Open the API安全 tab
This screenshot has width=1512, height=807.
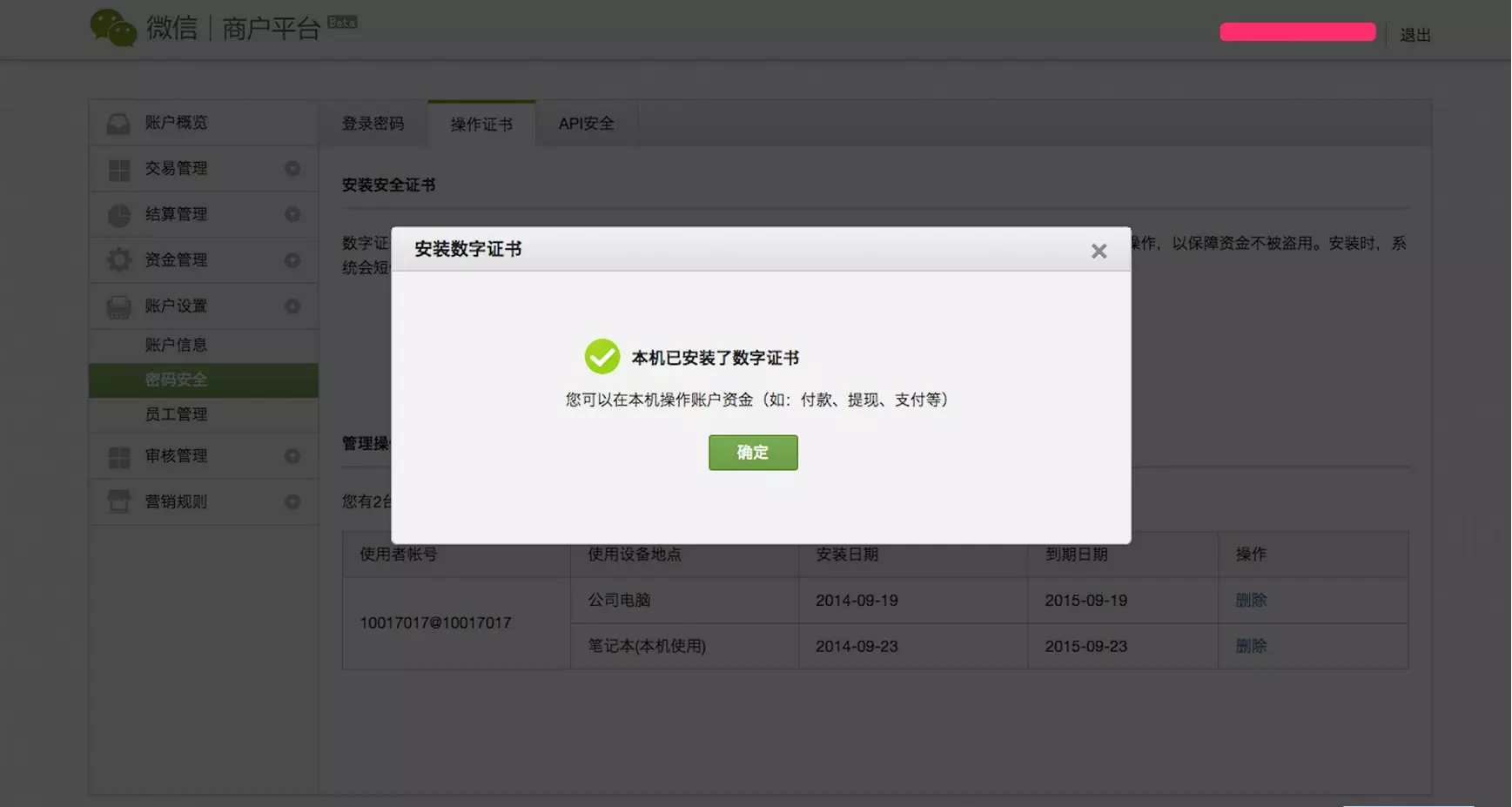pos(586,124)
